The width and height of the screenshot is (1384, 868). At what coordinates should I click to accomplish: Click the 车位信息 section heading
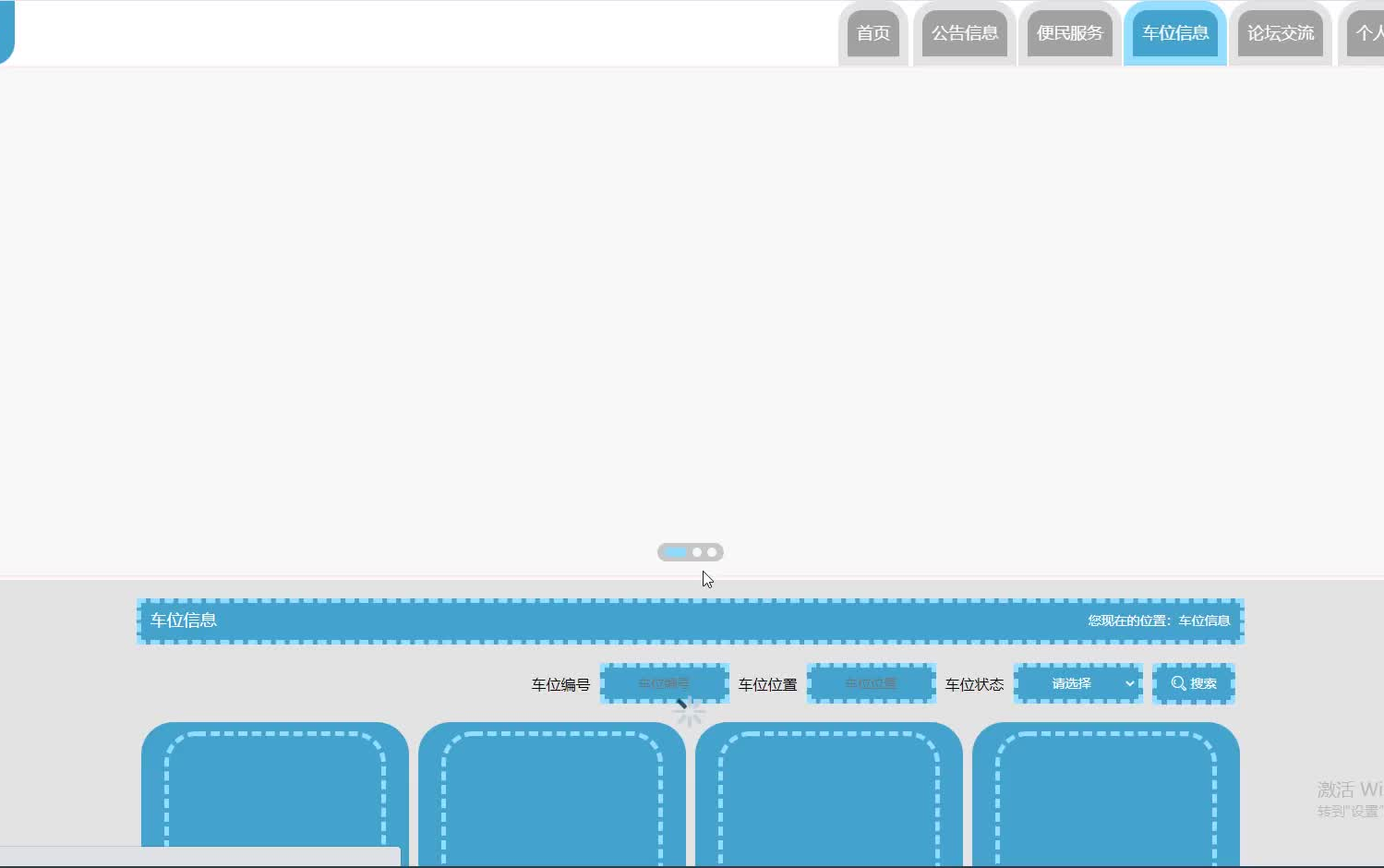click(184, 621)
